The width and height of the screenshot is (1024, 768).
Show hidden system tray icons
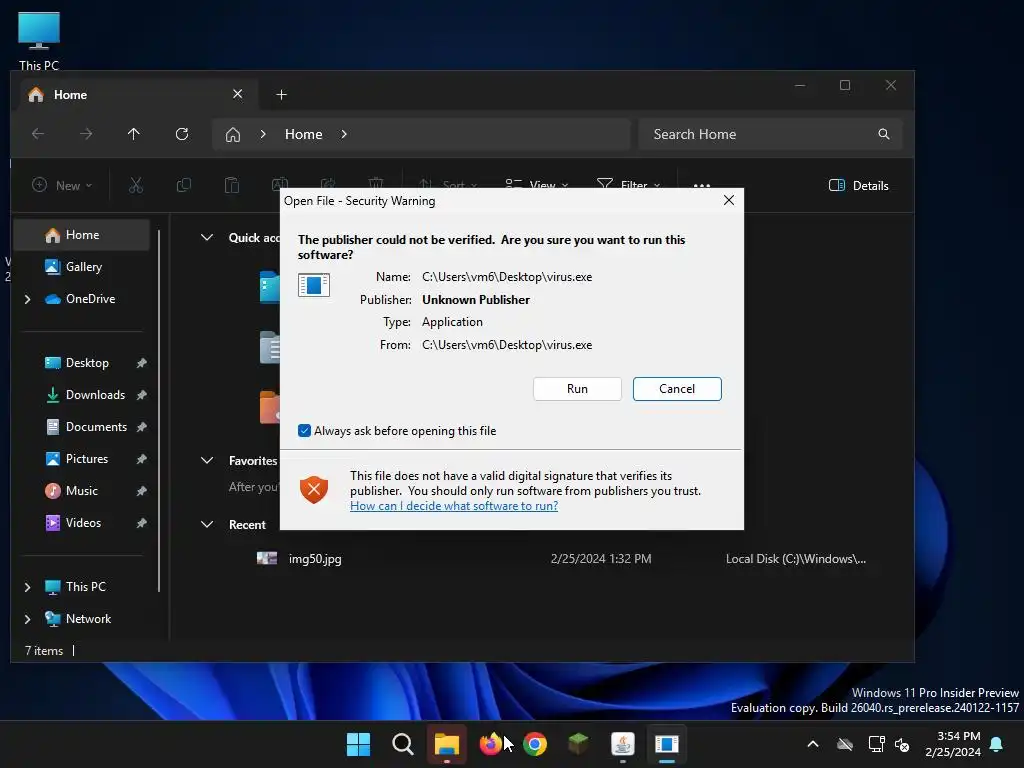click(x=813, y=744)
